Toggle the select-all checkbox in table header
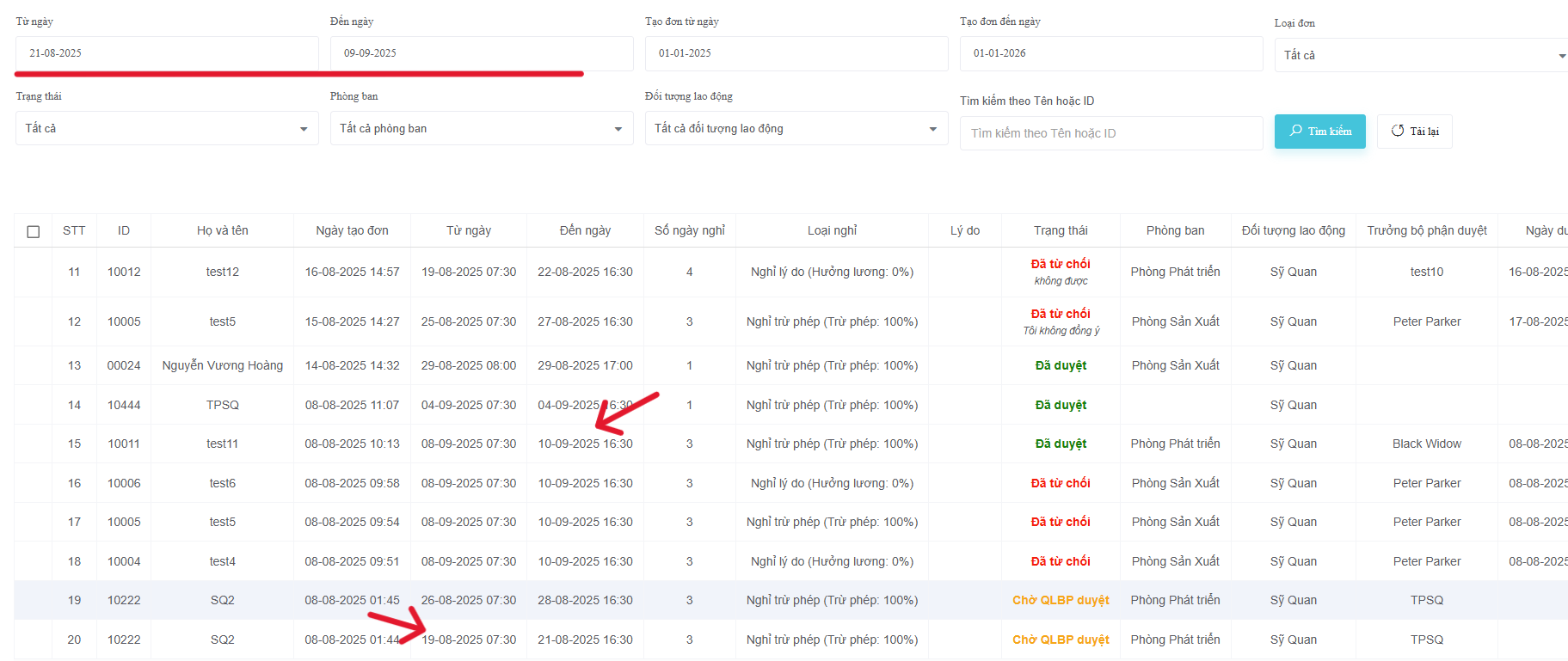Viewport: 1568px width, 661px height. coord(34,231)
